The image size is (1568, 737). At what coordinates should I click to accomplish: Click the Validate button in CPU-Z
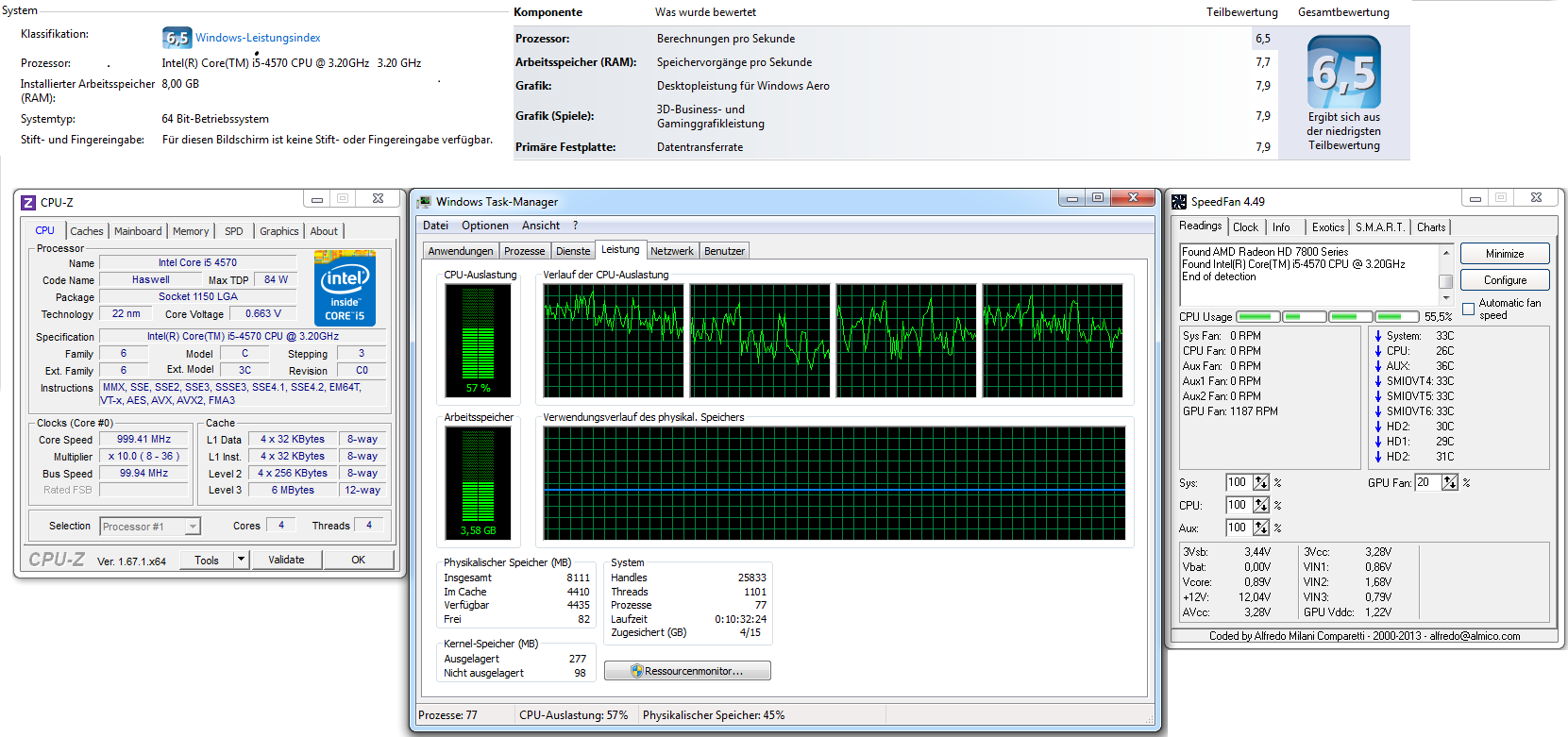[x=287, y=560]
